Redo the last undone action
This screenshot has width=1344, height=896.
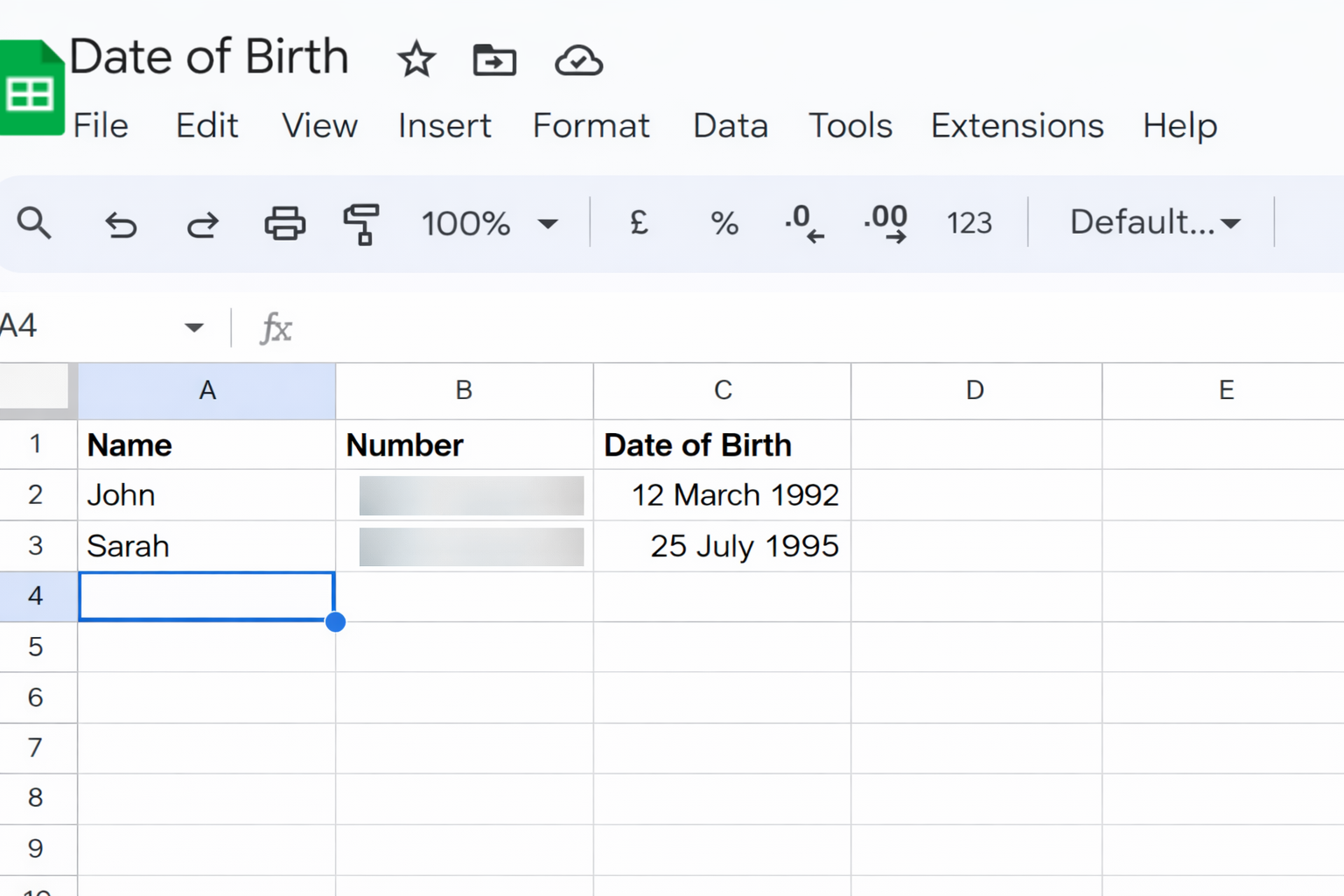[203, 224]
